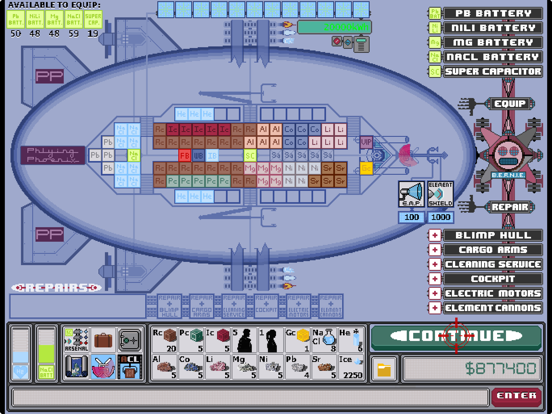Open the REPAIR tab

coord(510,207)
